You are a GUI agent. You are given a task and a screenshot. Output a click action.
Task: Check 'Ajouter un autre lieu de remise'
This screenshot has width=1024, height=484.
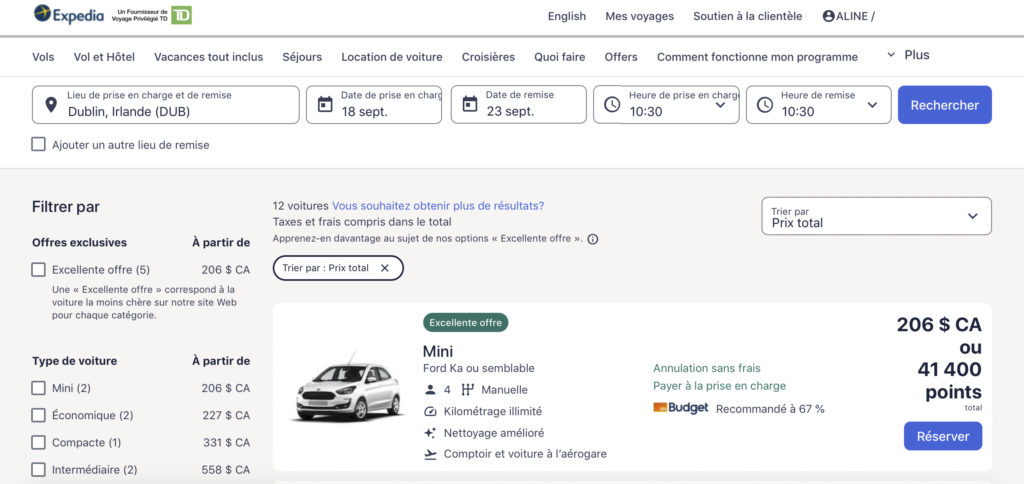pyautogui.click(x=39, y=145)
